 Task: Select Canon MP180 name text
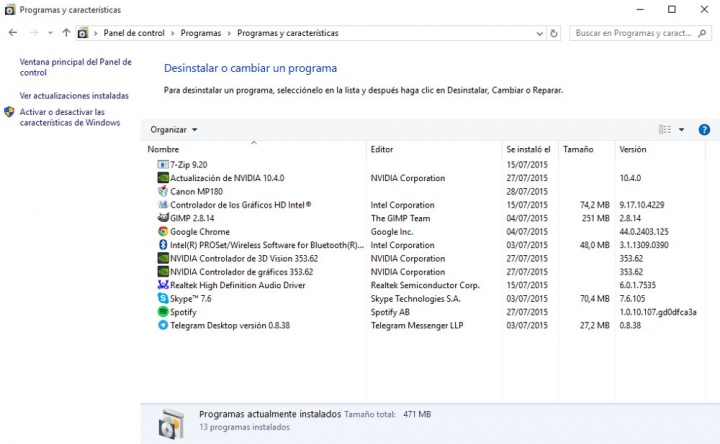click(197, 191)
